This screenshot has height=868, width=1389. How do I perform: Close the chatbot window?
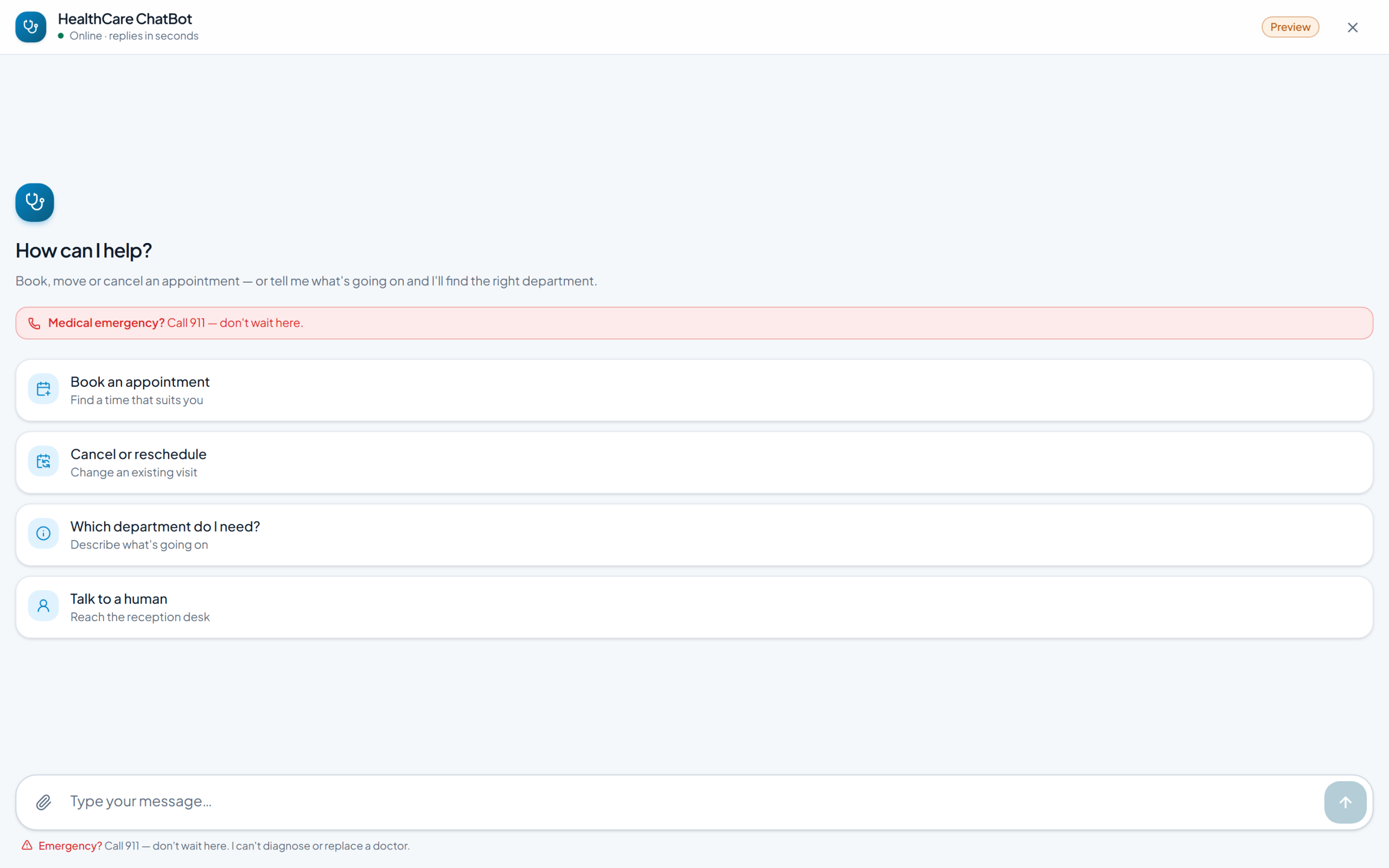click(1352, 28)
